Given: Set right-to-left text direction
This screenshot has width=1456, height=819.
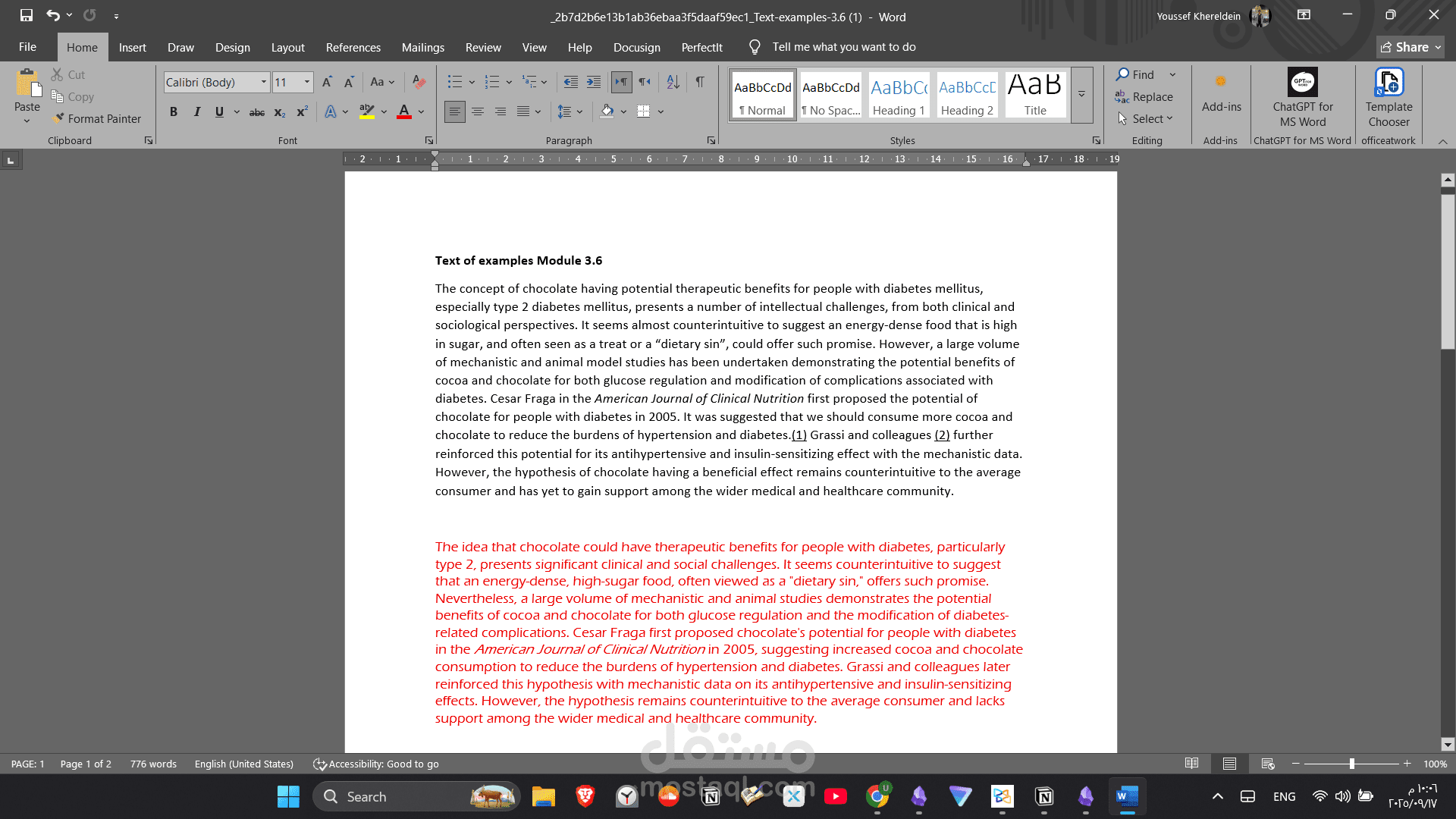Looking at the screenshot, I should point(645,82).
